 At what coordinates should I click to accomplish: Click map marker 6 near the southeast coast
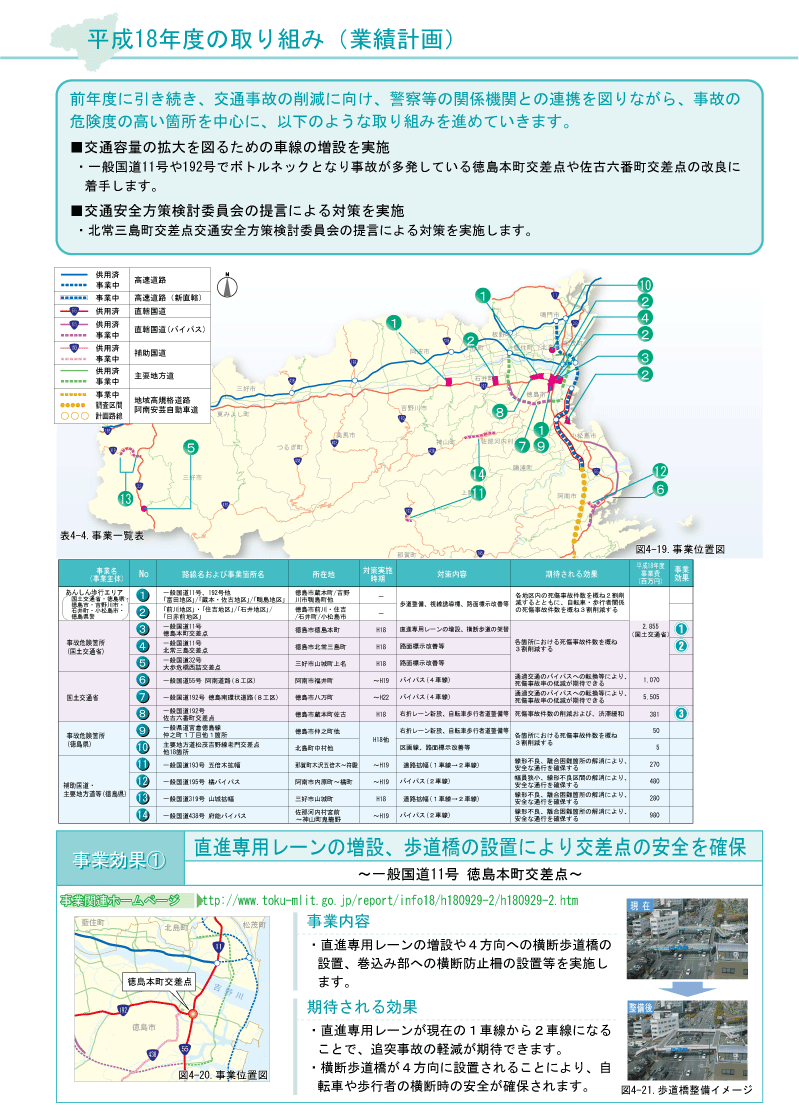[x=660, y=489]
